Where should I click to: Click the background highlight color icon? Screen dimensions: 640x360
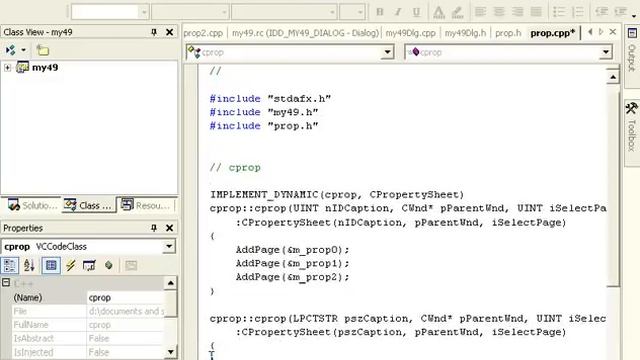pyautogui.click(x=458, y=12)
